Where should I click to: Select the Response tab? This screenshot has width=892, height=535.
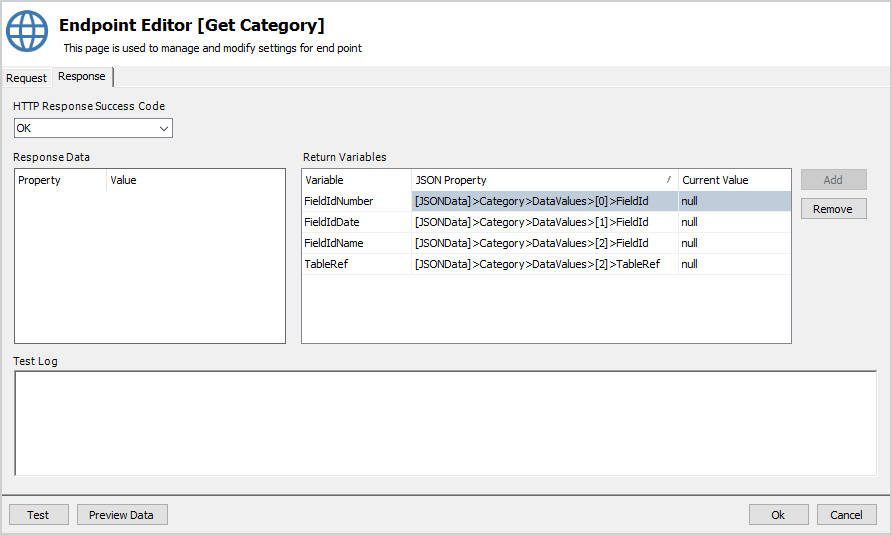pos(82,76)
